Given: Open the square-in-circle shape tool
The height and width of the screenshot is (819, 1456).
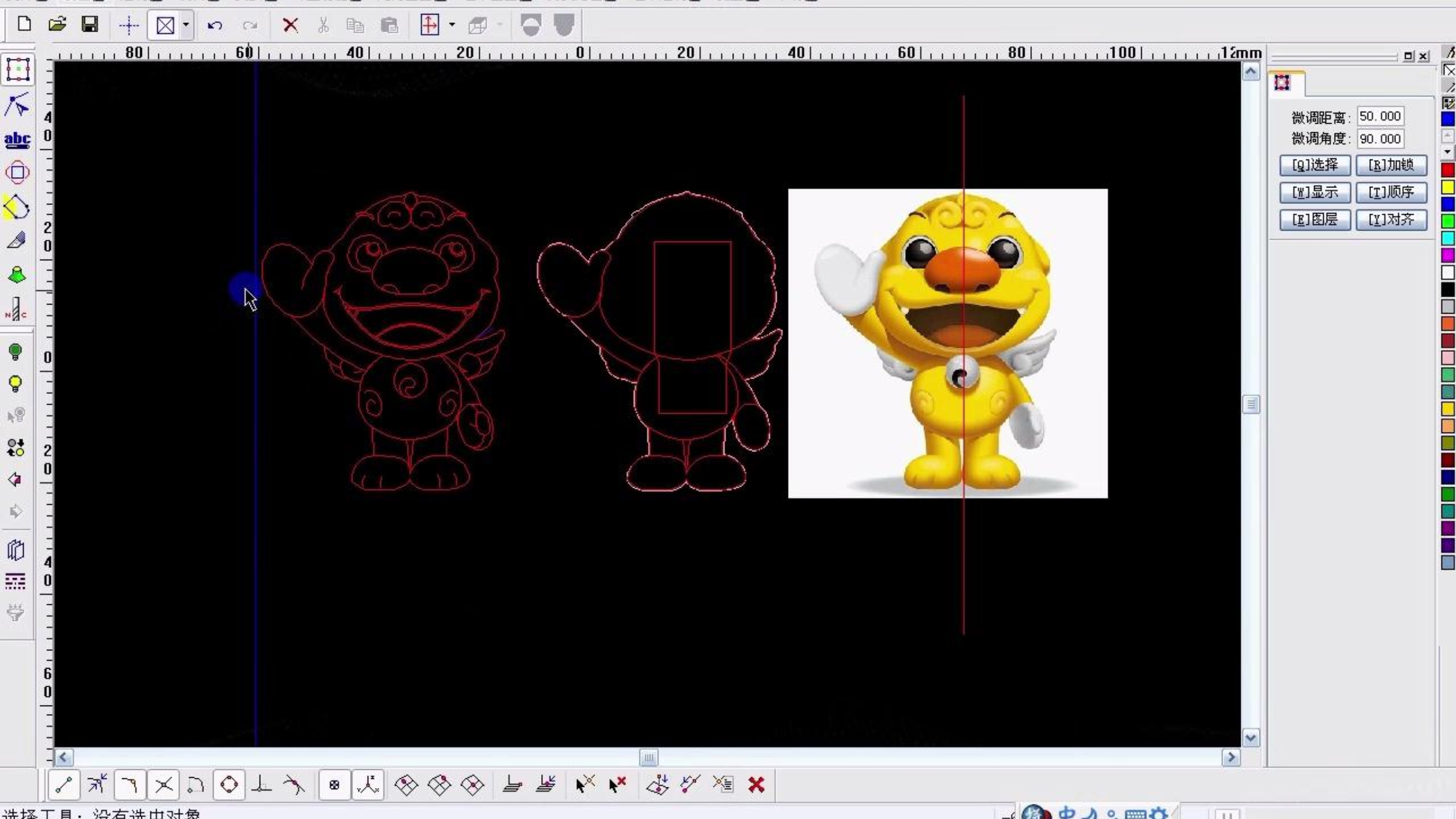Looking at the screenshot, I should 17,173.
